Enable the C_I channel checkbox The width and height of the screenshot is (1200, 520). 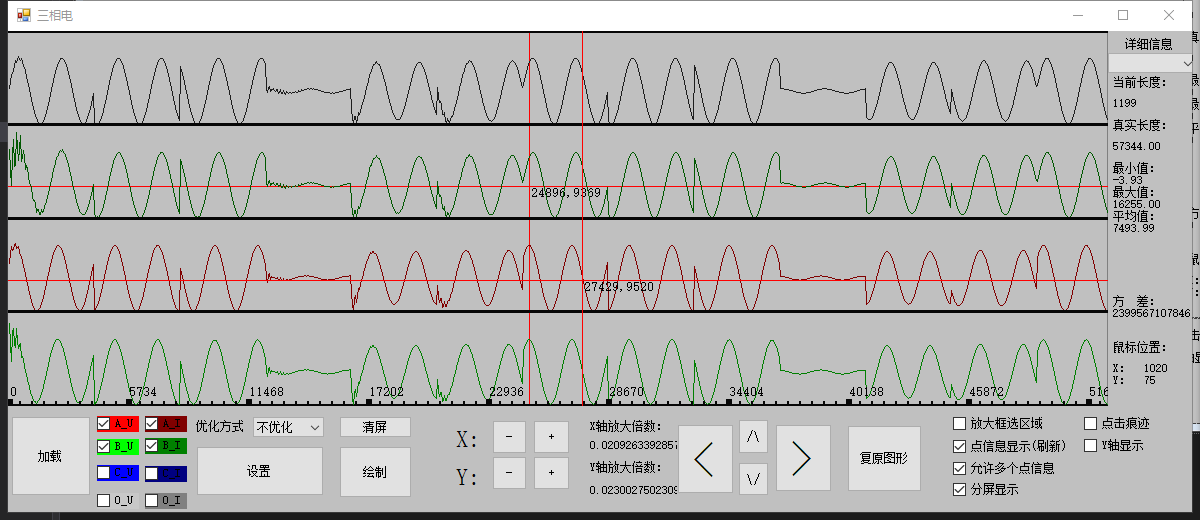click(152, 473)
